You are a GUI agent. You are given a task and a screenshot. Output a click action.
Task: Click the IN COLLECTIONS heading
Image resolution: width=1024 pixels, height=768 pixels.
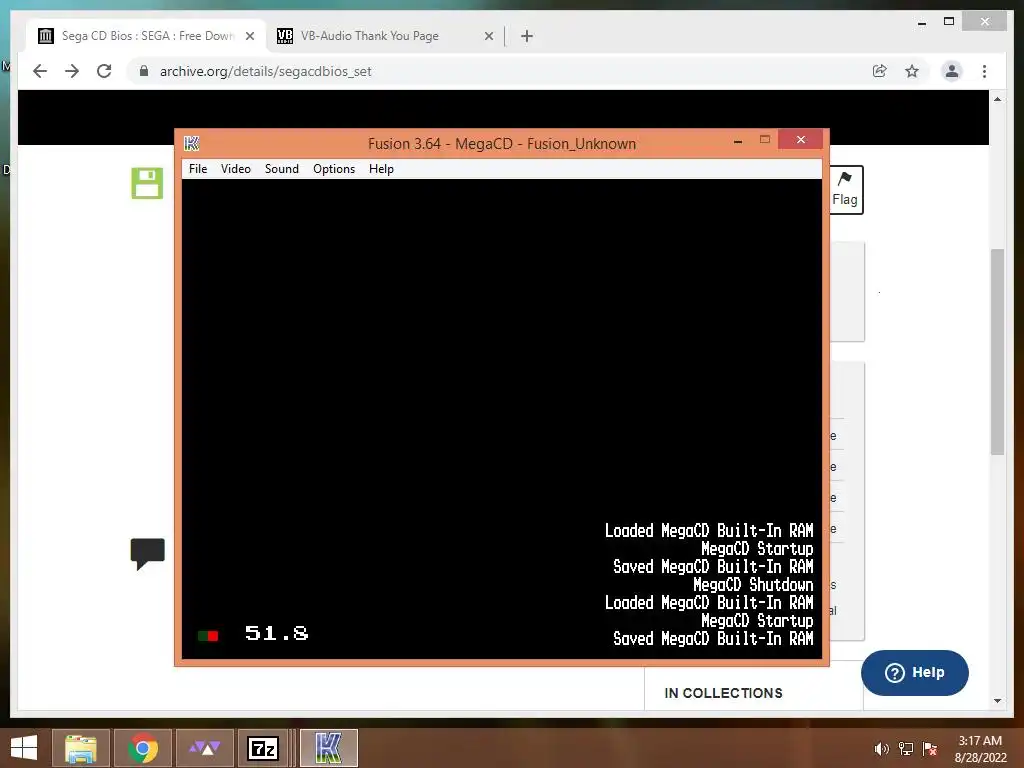tap(723, 693)
